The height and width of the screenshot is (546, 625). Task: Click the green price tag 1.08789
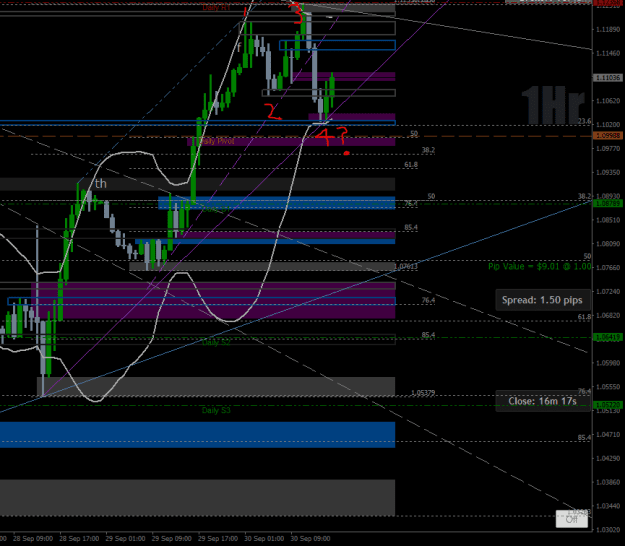[x=607, y=204]
